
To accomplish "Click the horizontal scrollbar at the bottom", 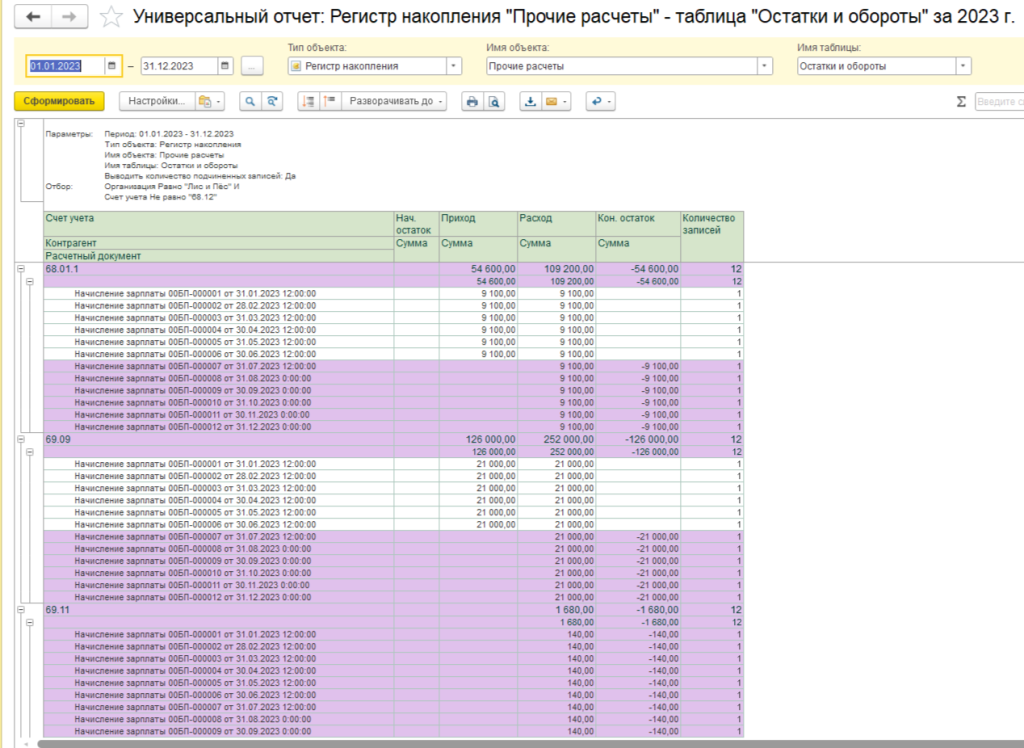I will coord(530,743).
